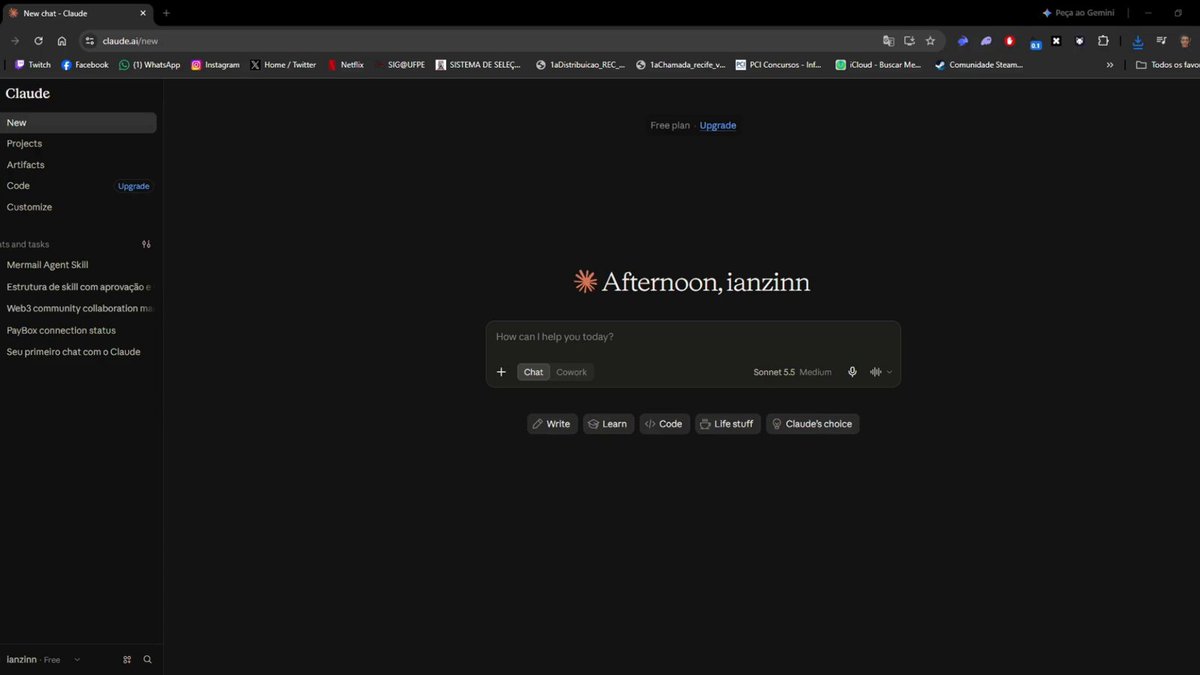Image resolution: width=1200 pixels, height=675 pixels.
Task: Click the install app icon in the address bar
Action: (909, 41)
